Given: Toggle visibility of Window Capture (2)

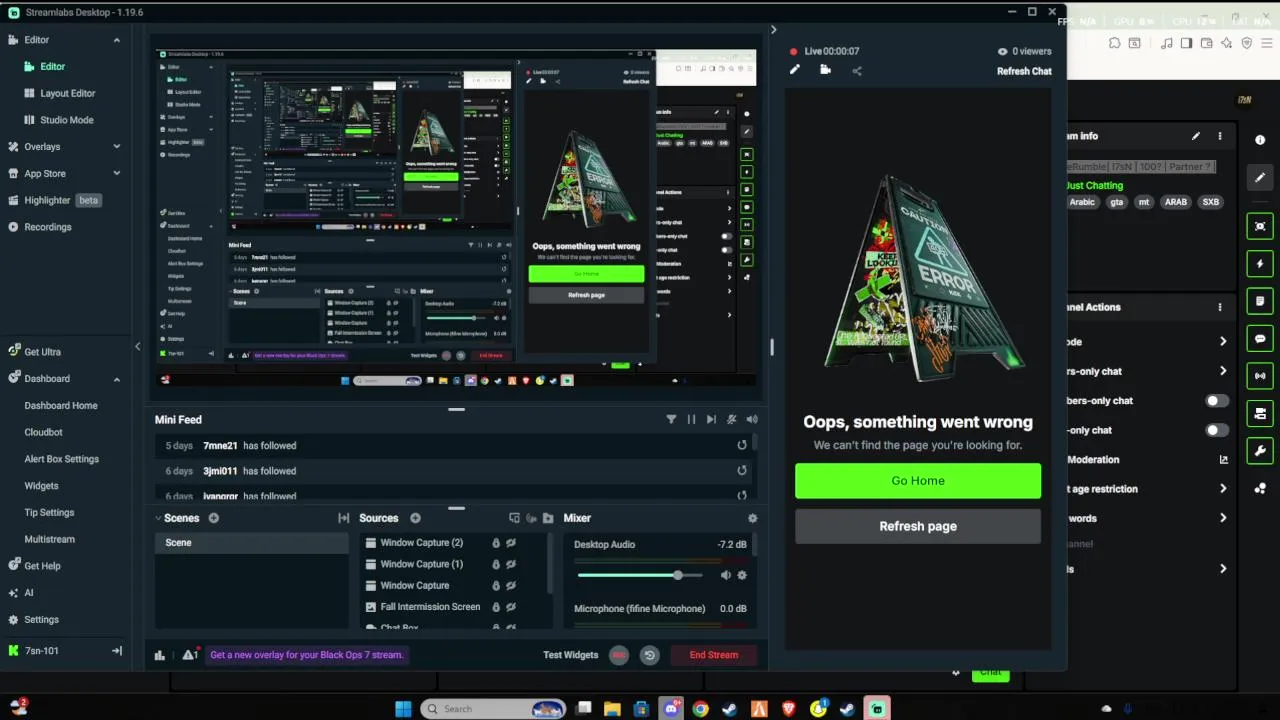Looking at the screenshot, I should click(x=511, y=543).
